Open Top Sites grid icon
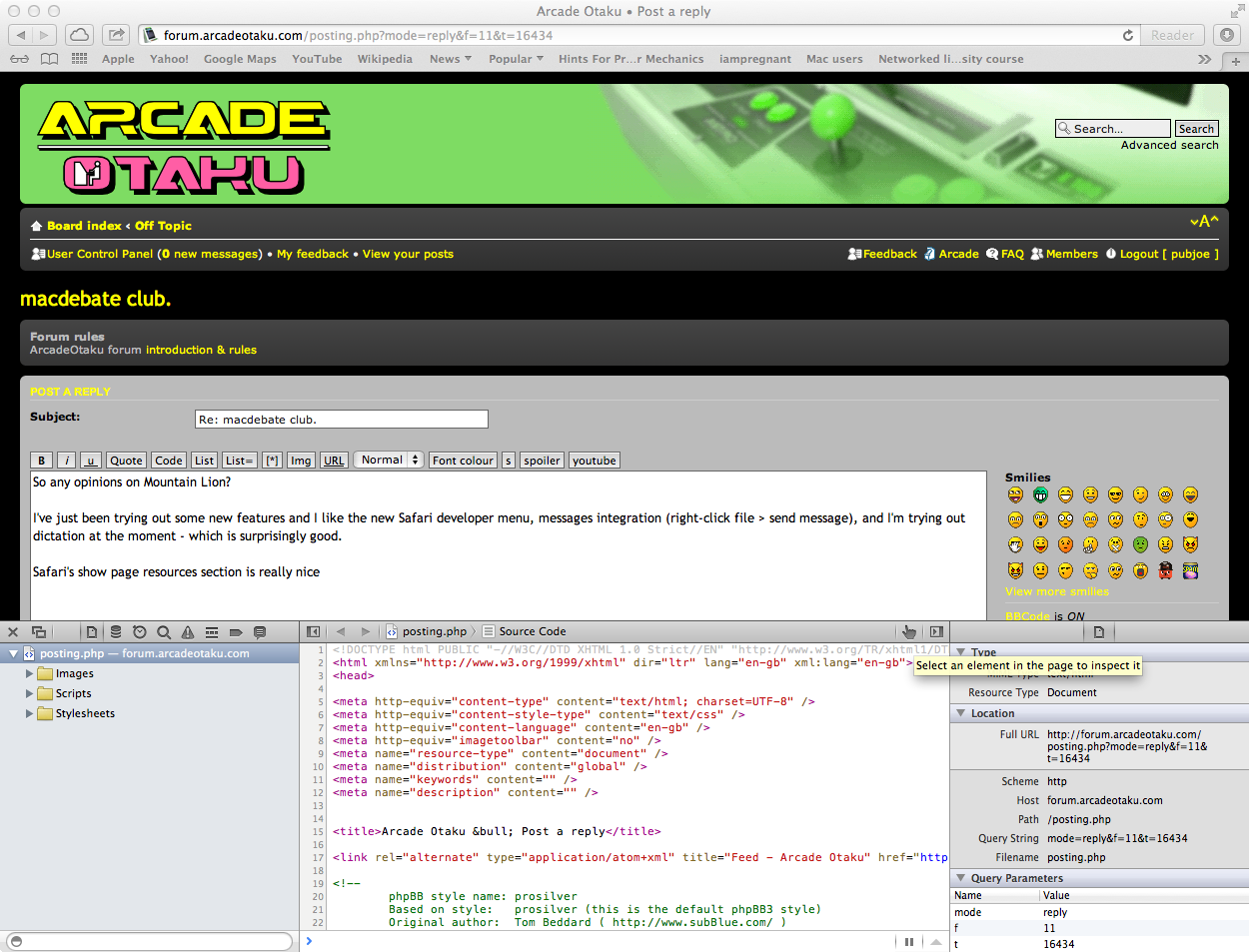This screenshot has height=952, width=1249. point(80,59)
